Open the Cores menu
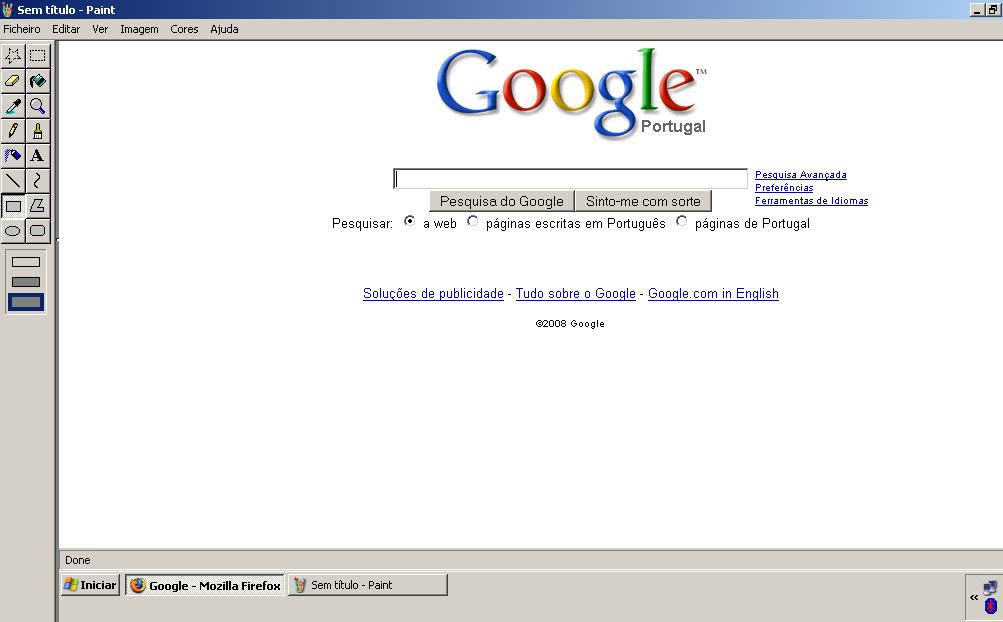 tap(184, 29)
